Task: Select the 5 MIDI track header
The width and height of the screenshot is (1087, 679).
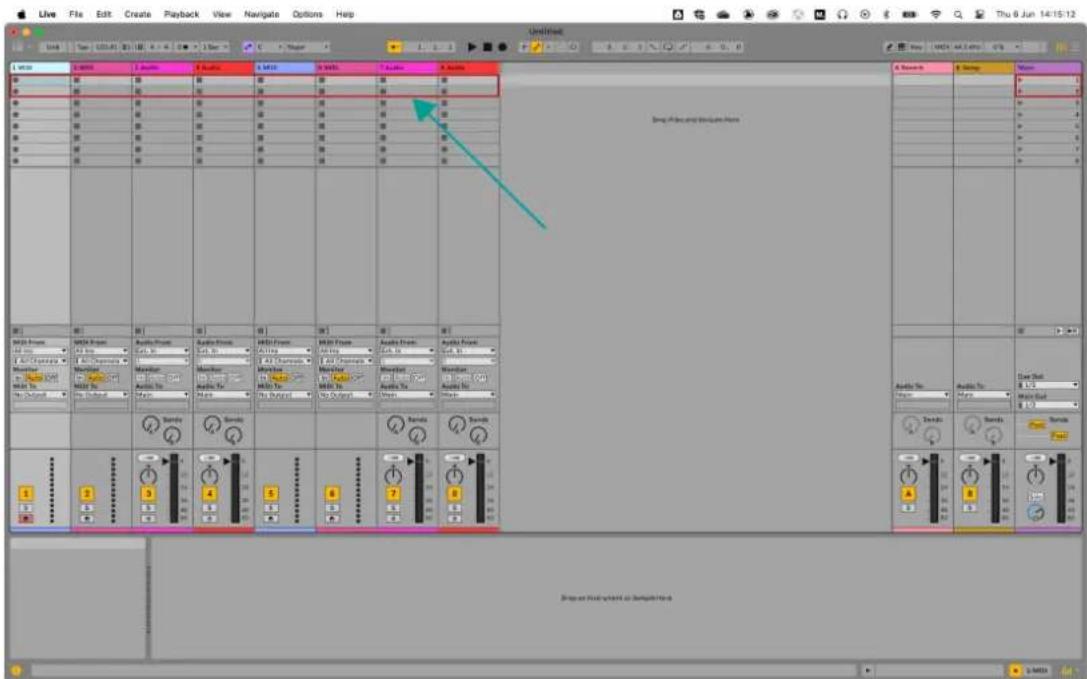Action: 285,68
